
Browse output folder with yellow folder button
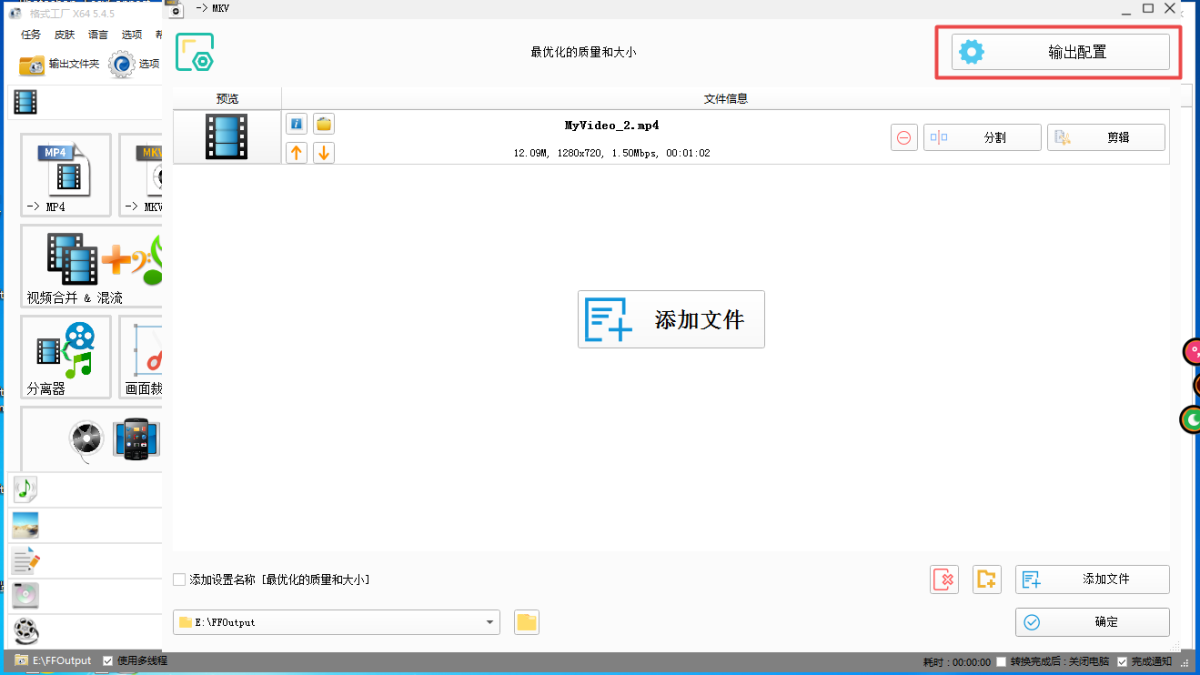coord(527,622)
